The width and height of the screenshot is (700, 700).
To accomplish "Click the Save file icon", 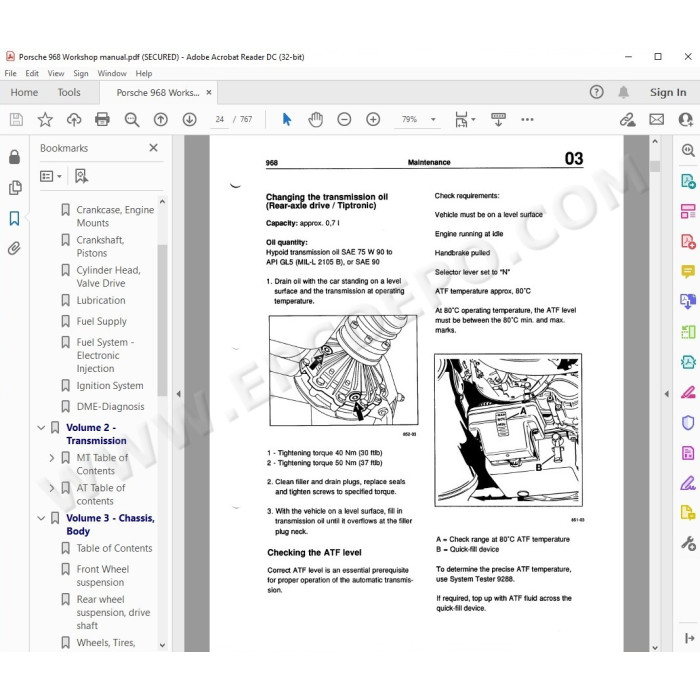I will (17, 119).
